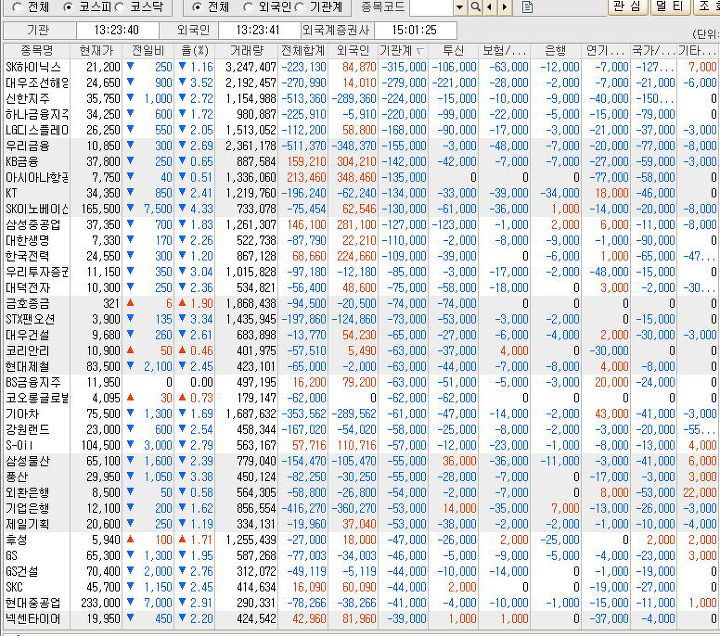The image size is (720, 636).
Task: Select the 전체 market radio beside 코스피
Action: pyautogui.click(x=17, y=7)
